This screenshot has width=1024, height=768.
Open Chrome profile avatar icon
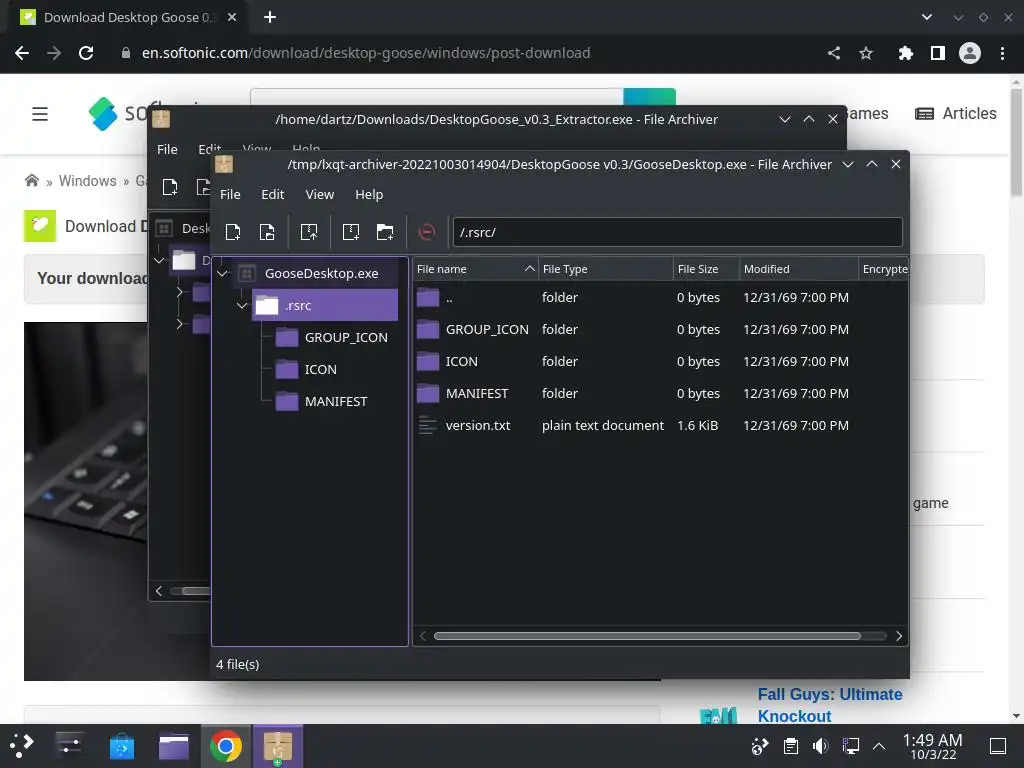pos(970,53)
